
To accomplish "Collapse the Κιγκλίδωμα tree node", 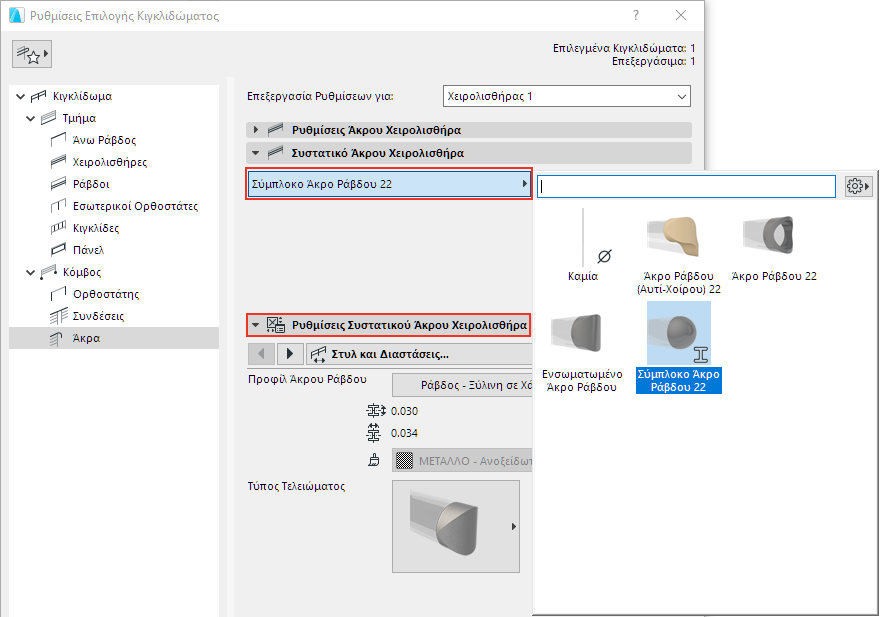I will 21,97.
